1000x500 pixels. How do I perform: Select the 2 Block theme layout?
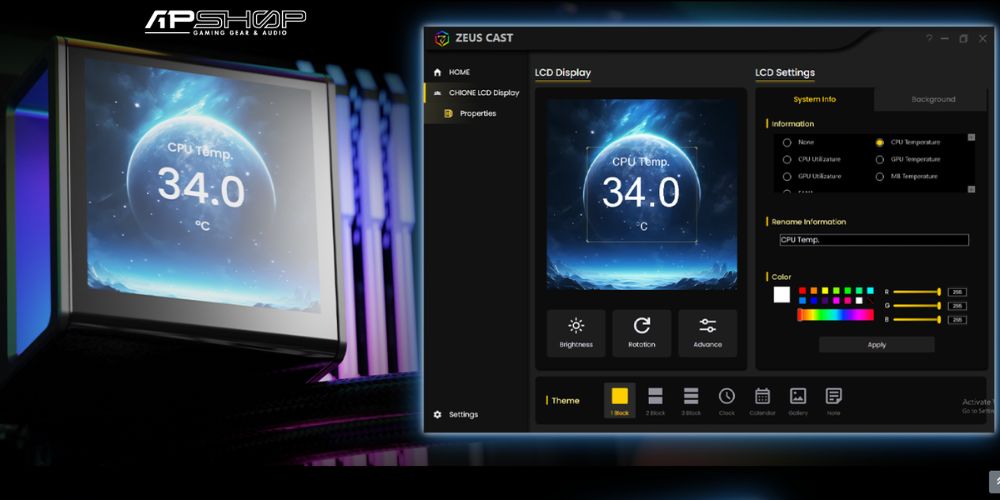coord(655,400)
